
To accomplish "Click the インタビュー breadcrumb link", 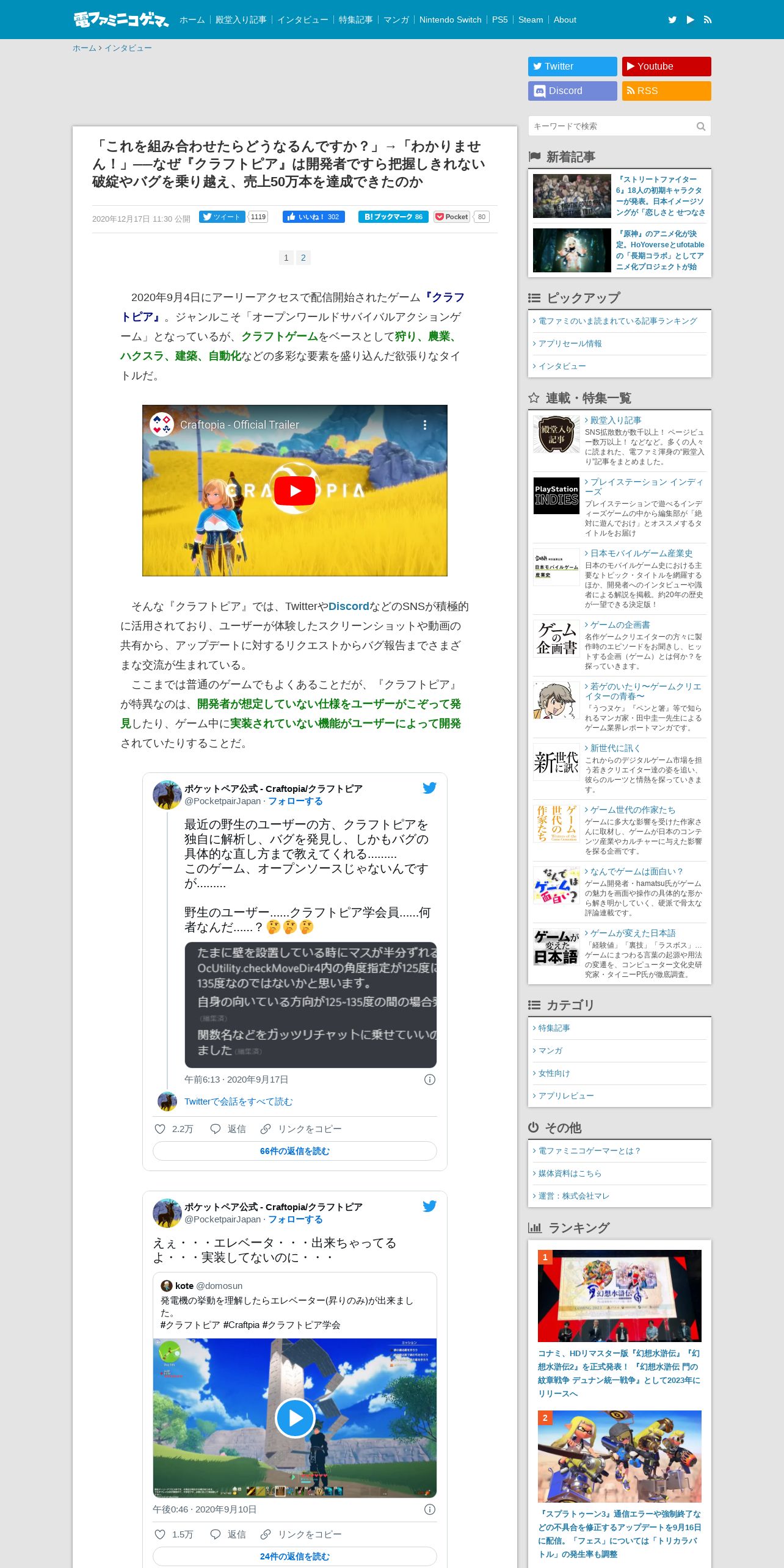I will click(x=128, y=48).
